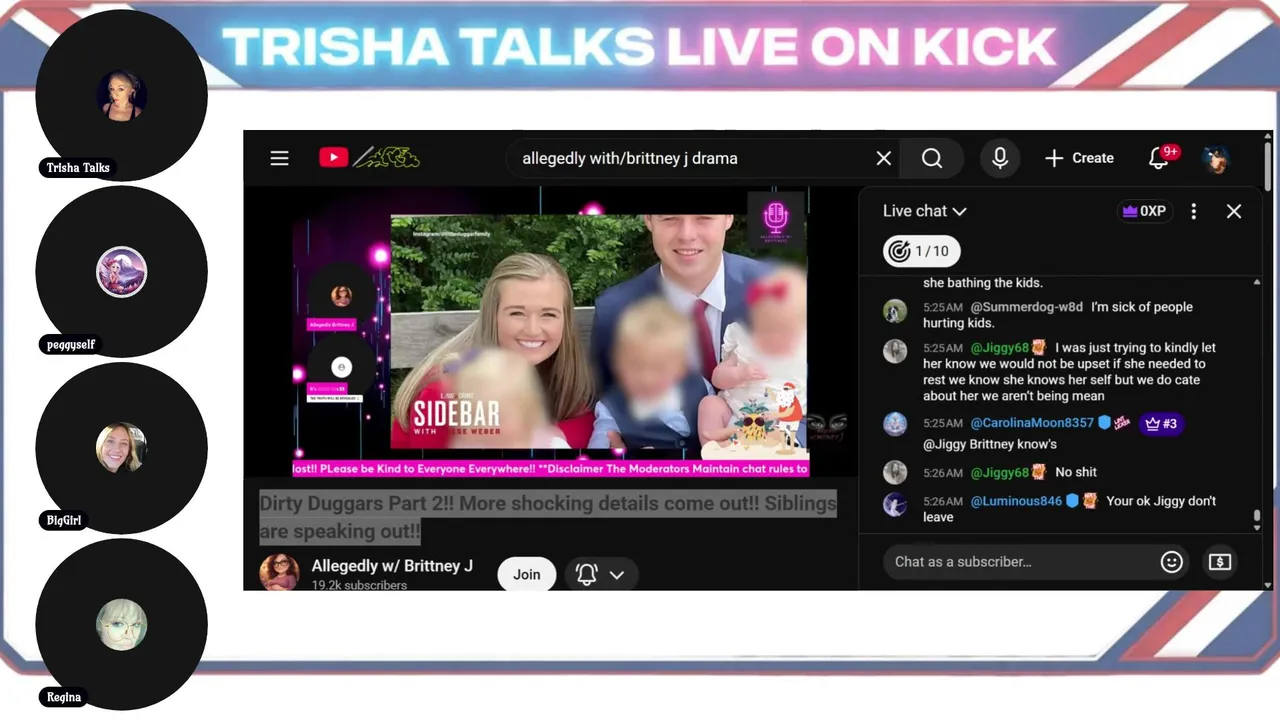The image size is (1280, 720).
Task: Click the CarolinaMoon8357 chat avatar
Action: 895,424
